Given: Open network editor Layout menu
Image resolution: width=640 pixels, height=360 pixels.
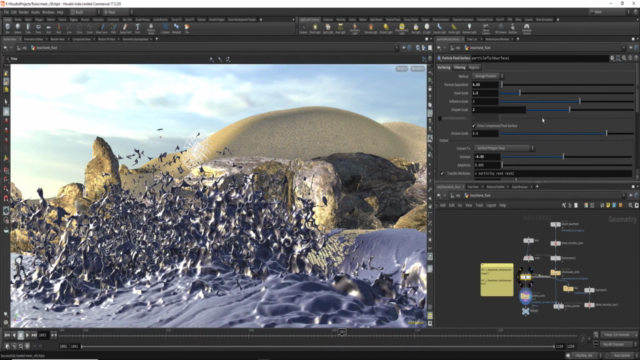Looking at the screenshot, I should (491, 205).
